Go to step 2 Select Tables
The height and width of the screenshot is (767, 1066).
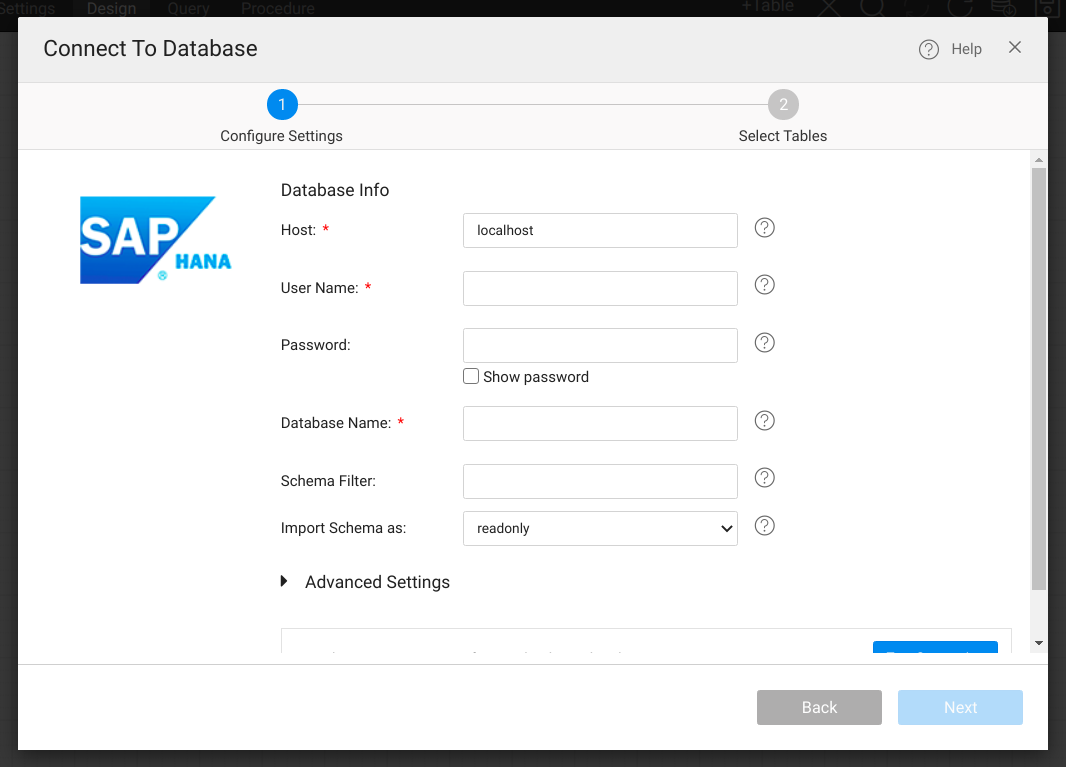(783, 105)
